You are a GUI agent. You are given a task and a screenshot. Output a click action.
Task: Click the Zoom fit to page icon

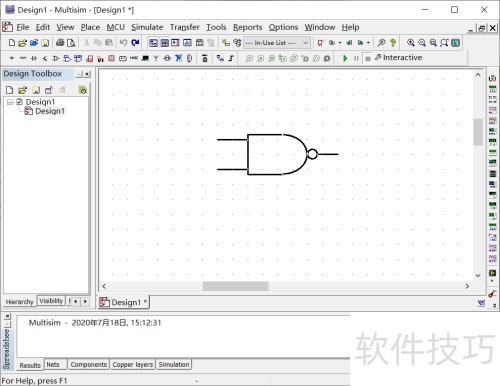pyautogui.click(x=444, y=43)
